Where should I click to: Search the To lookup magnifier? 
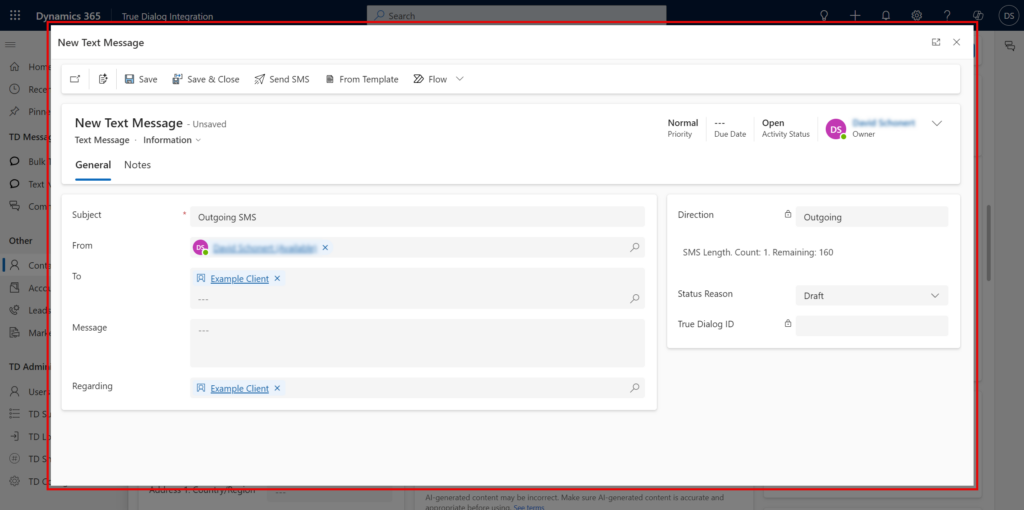tap(634, 298)
